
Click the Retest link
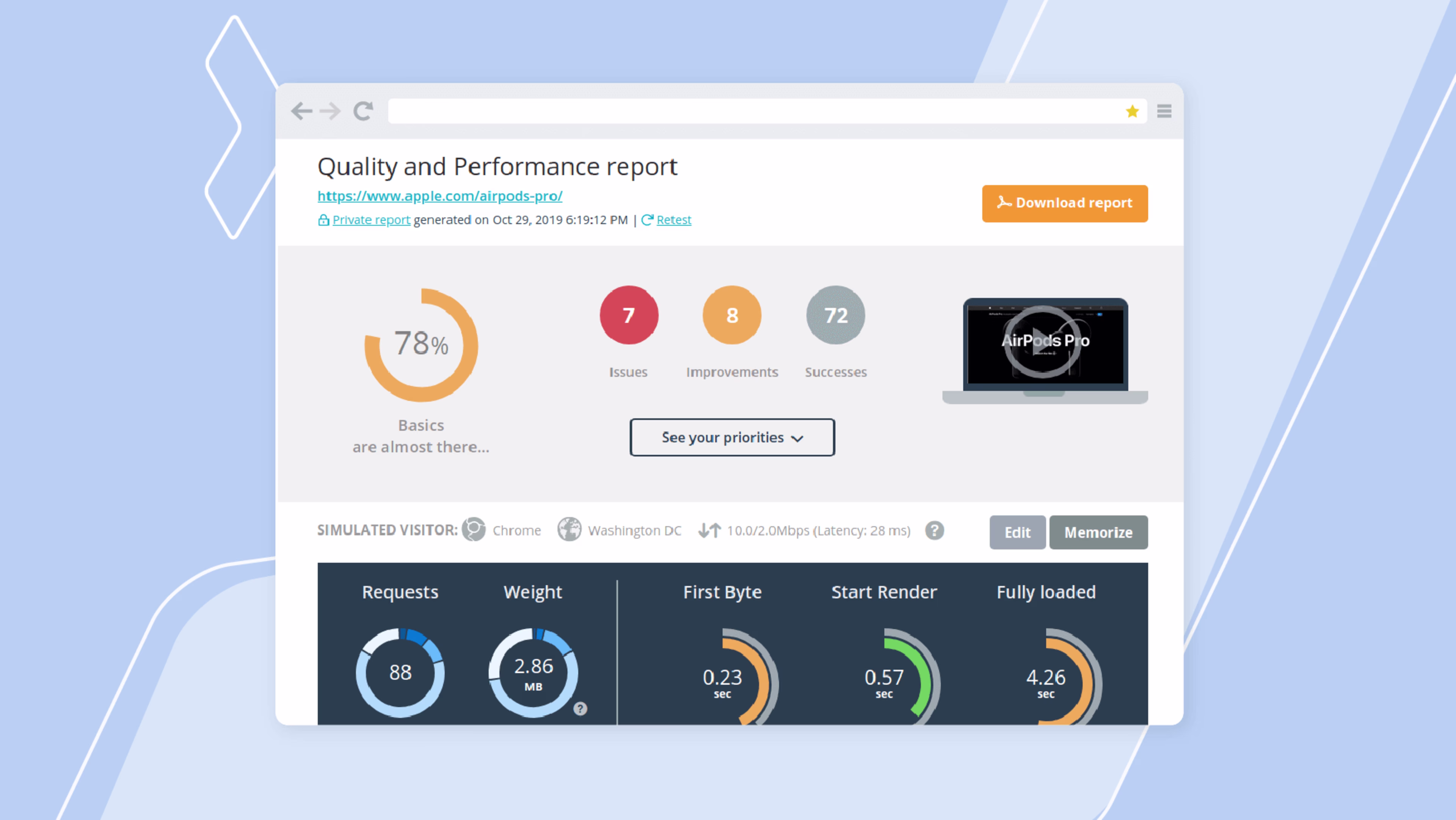673,220
